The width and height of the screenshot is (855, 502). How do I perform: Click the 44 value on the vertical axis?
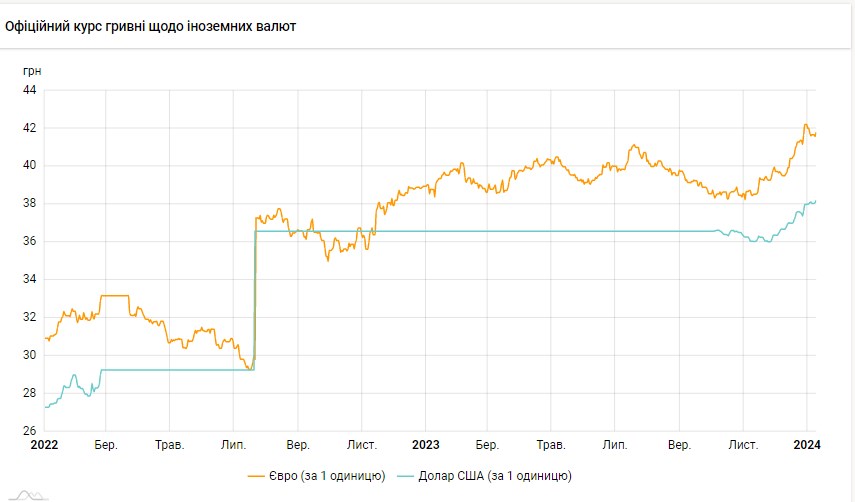click(x=29, y=90)
